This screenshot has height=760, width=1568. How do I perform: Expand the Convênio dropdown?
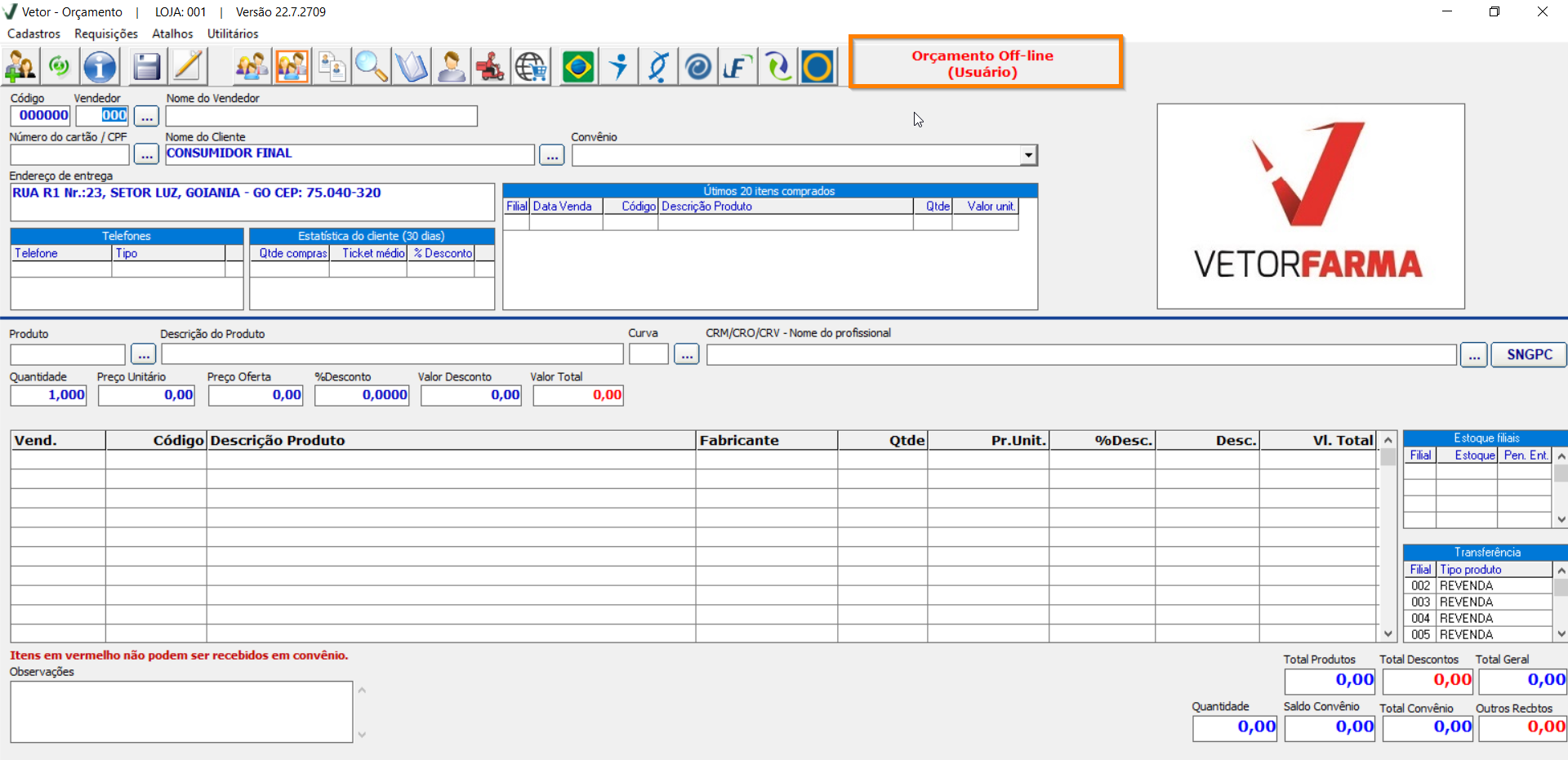pos(1029,154)
